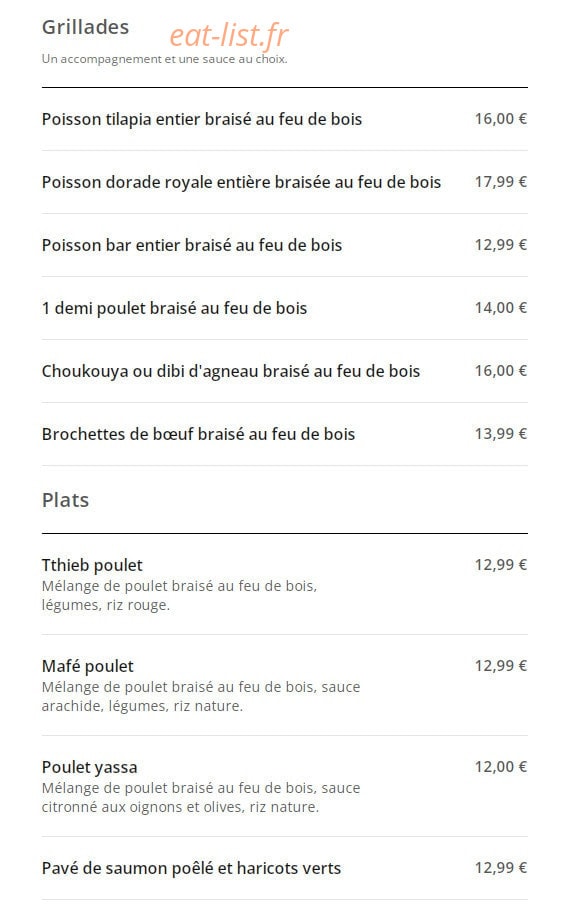This screenshot has width=566, height=911.
Task: Click the Tthieb poulet description text
Action: [179, 596]
